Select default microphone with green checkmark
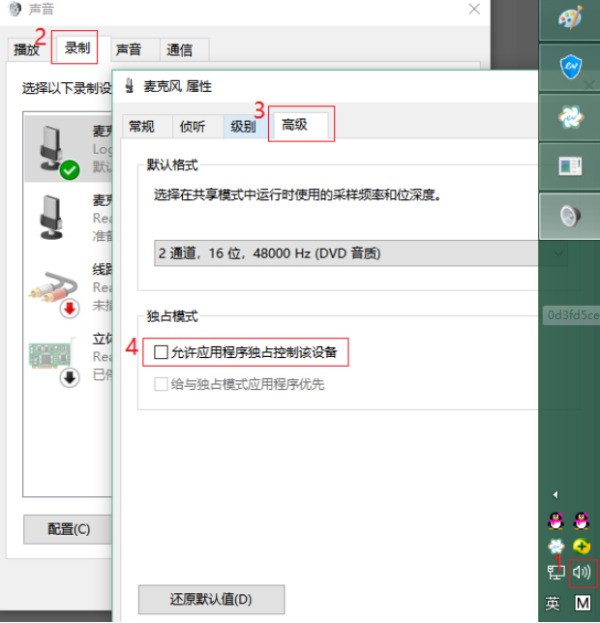This screenshot has width=600, height=623. pyautogui.click(x=68, y=147)
